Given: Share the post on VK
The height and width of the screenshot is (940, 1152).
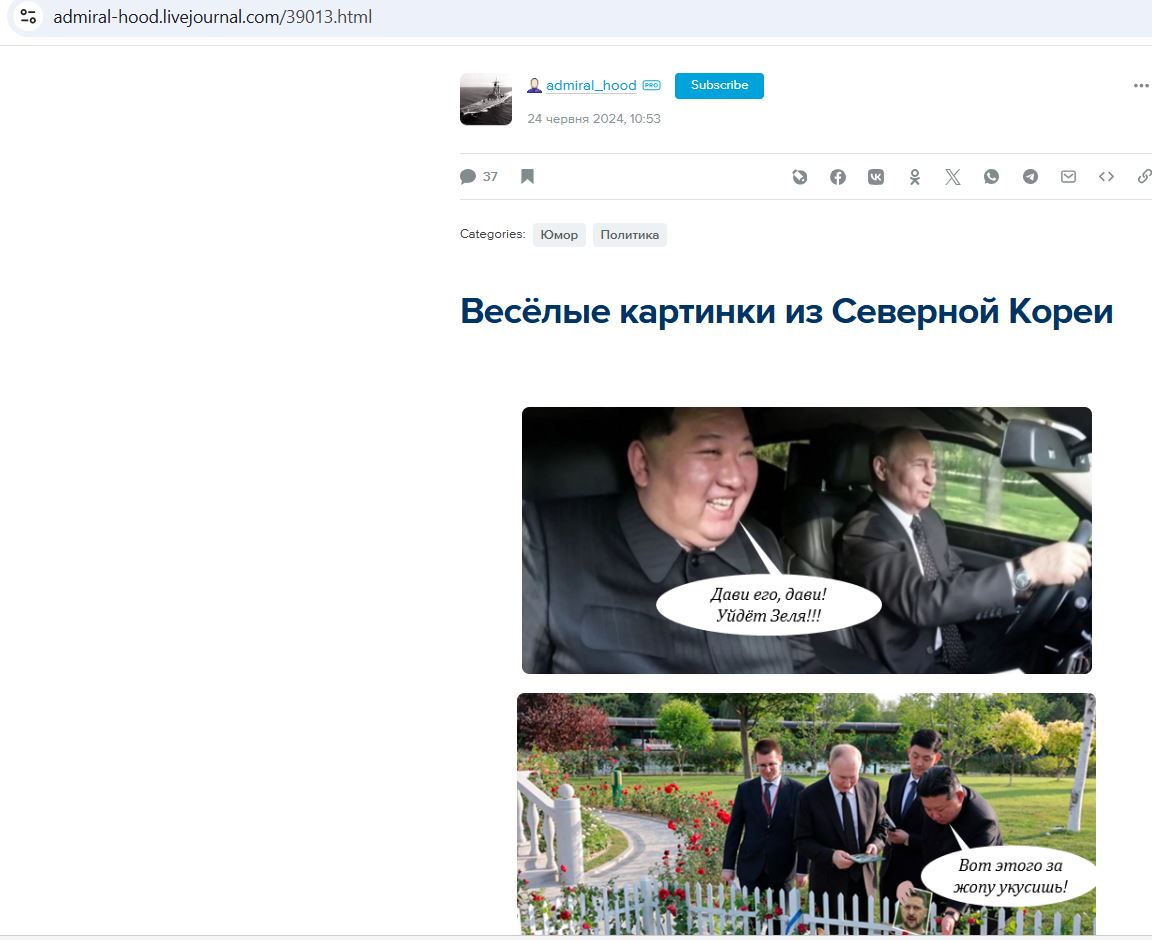Looking at the screenshot, I should tap(876, 177).
